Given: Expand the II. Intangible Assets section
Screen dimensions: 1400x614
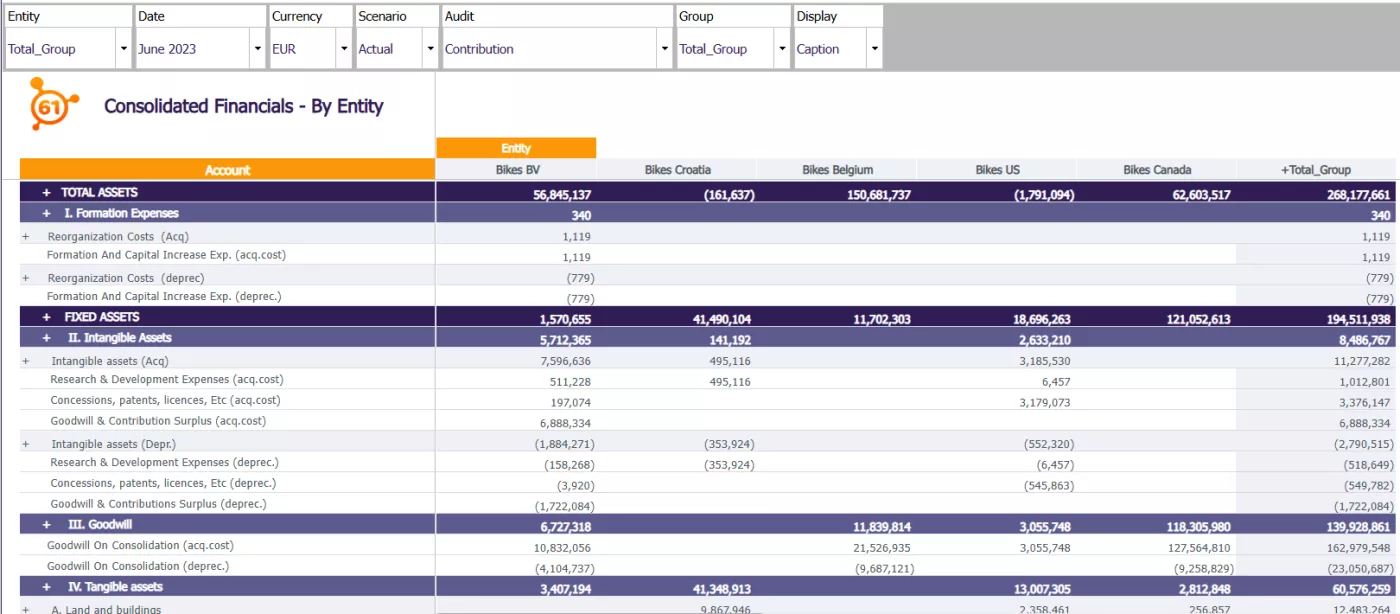Looking at the screenshot, I should 44,338.
